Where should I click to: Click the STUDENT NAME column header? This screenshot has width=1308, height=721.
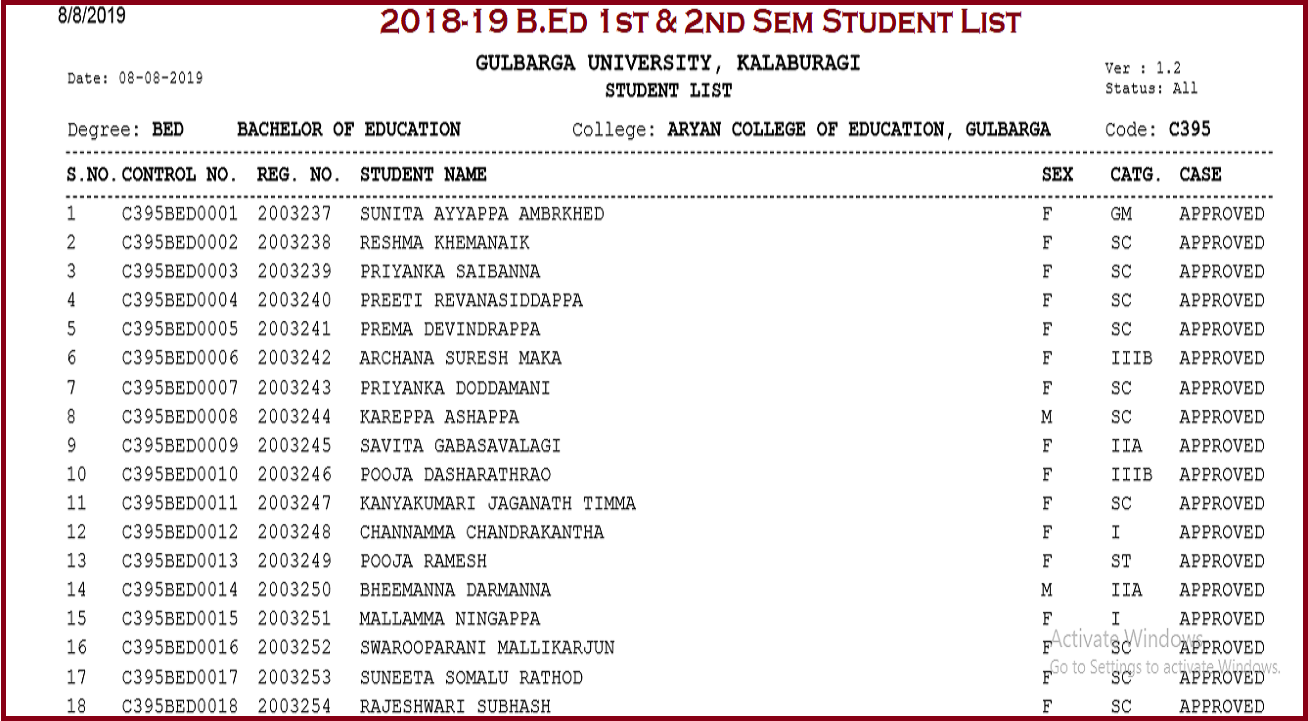[x=423, y=175]
